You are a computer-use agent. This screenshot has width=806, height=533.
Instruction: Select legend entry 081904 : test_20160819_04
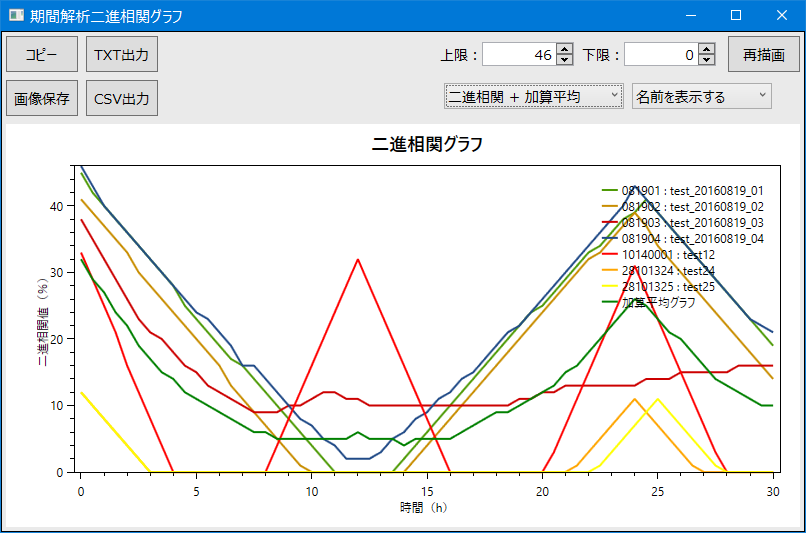click(683, 238)
